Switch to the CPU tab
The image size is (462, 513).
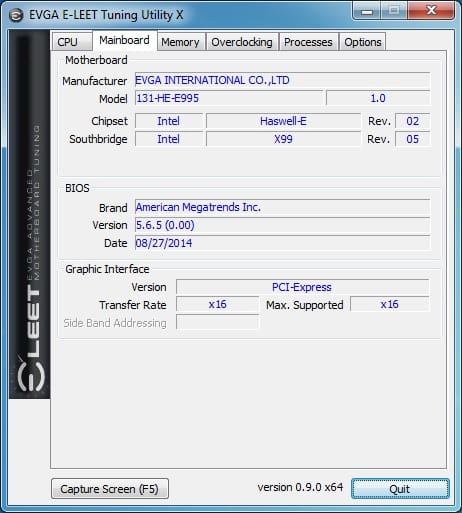tap(72, 42)
